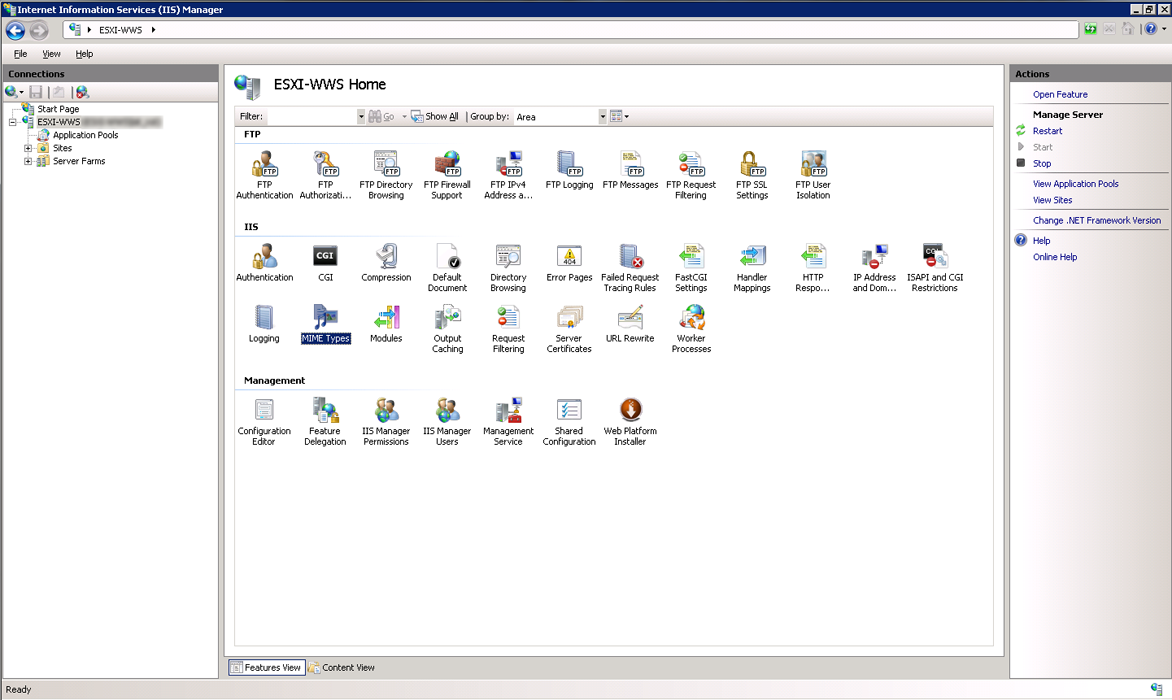Select the Error Pages icon
Screen dimensions: 1172x700
tap(569, 263)
